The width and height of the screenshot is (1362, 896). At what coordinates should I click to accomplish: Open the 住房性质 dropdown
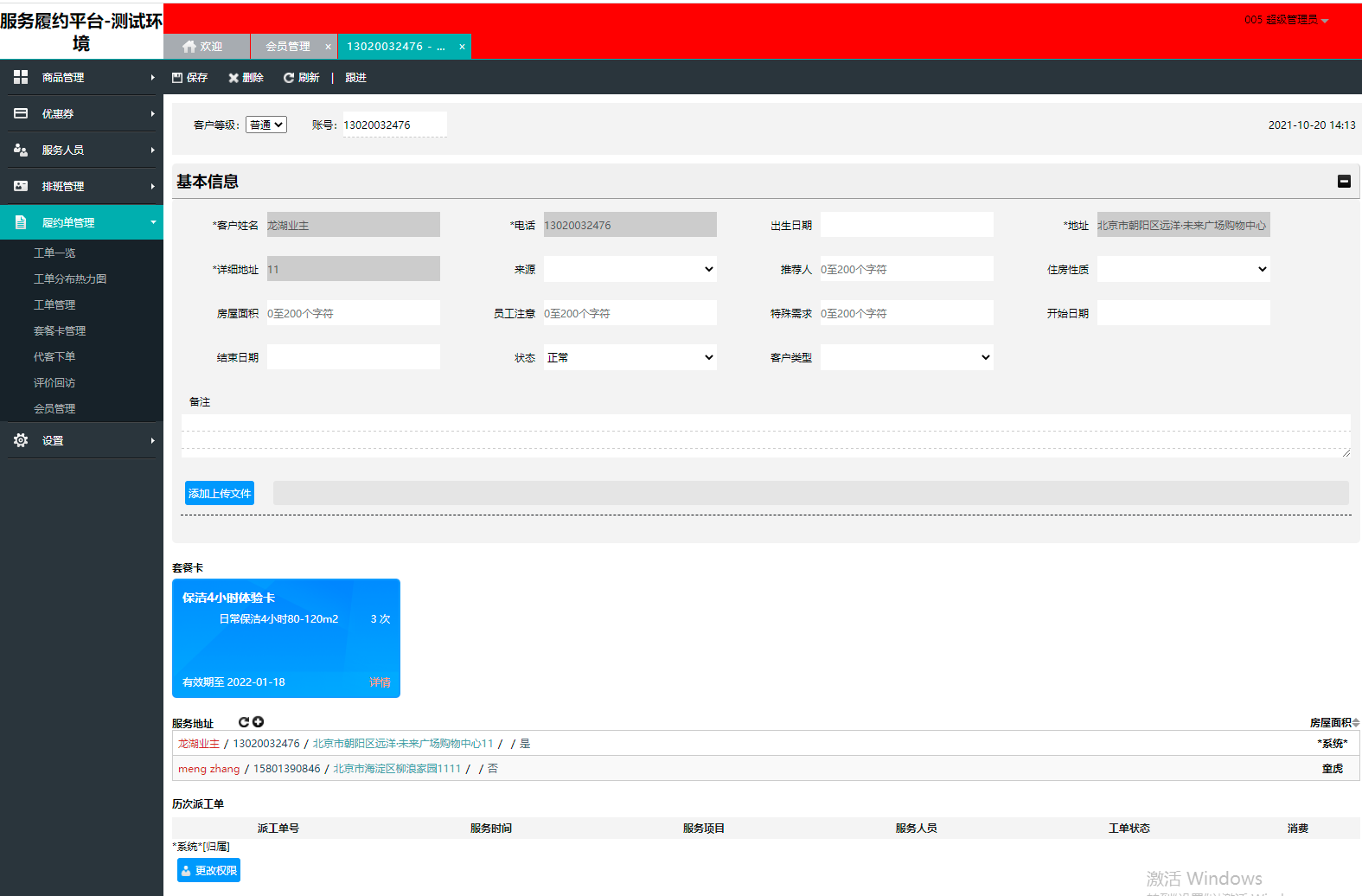tap(1183, 269)
